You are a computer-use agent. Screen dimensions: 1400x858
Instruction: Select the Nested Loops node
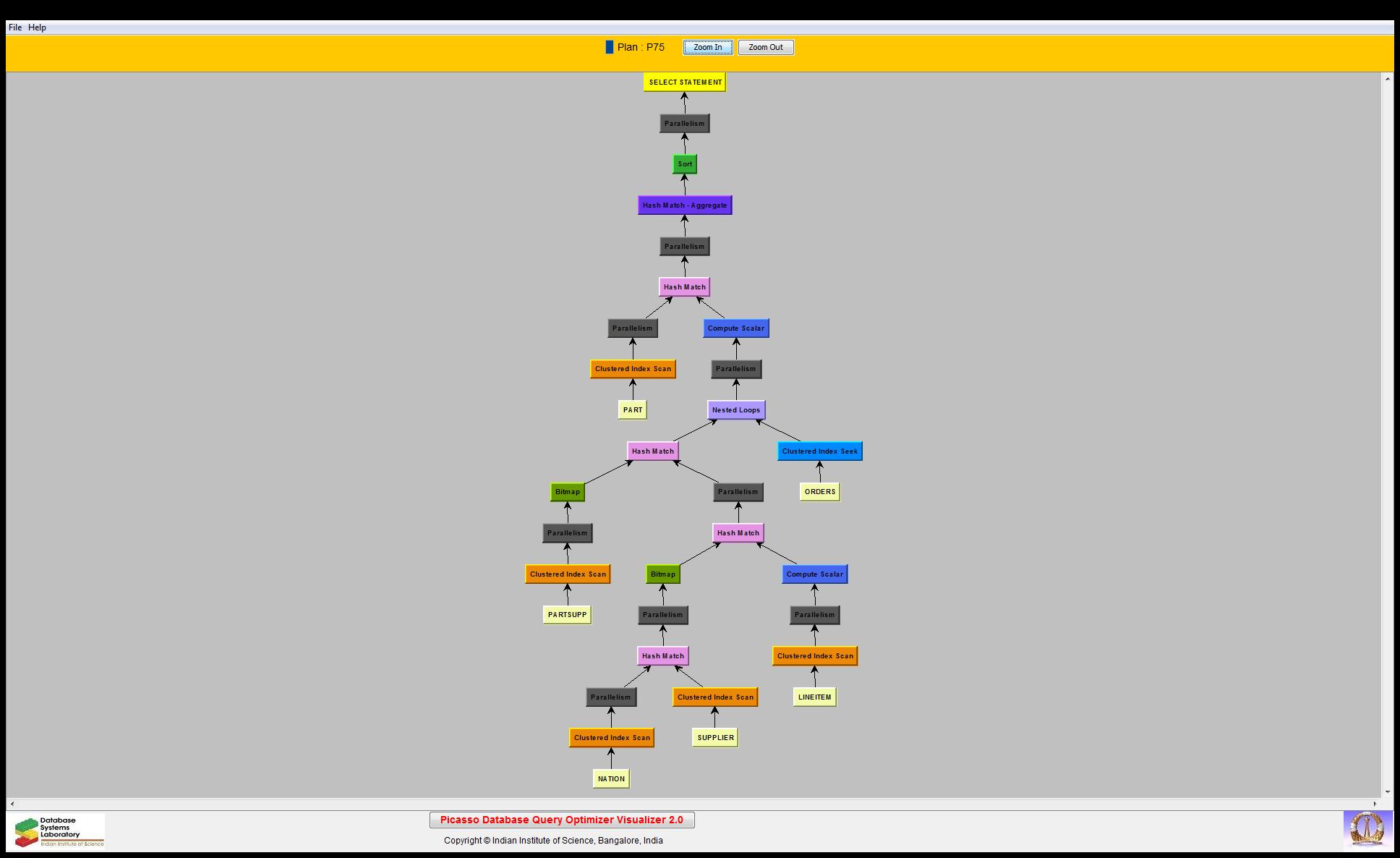[x=735, y=410]
